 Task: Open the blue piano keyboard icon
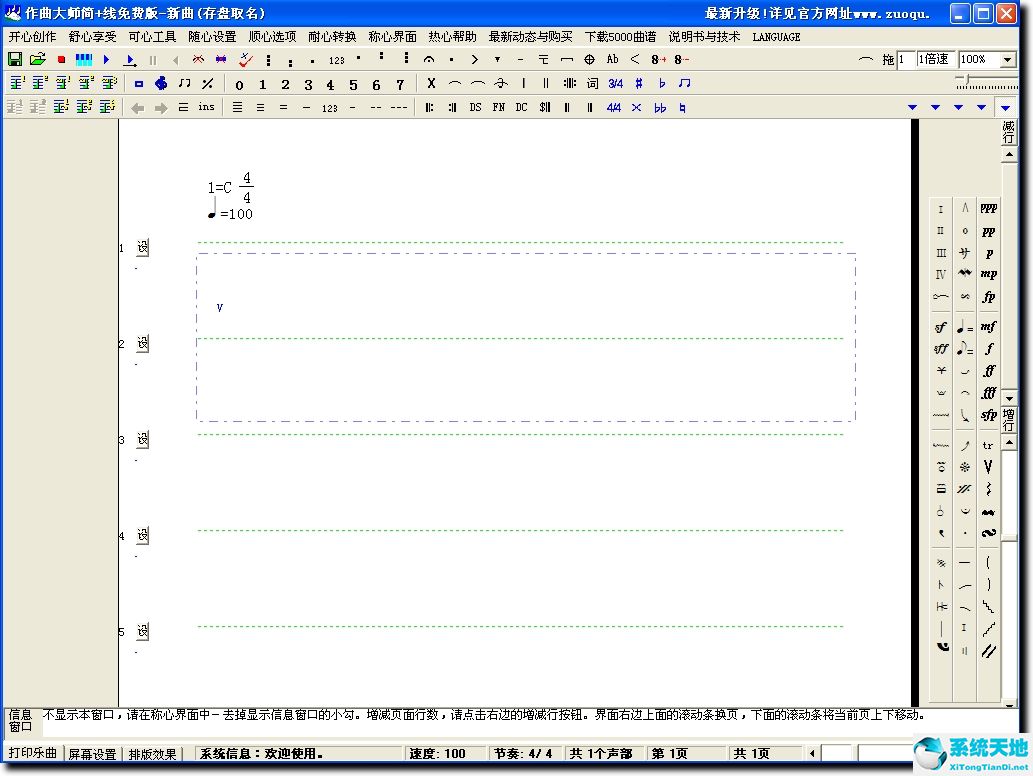pos(84,59)
